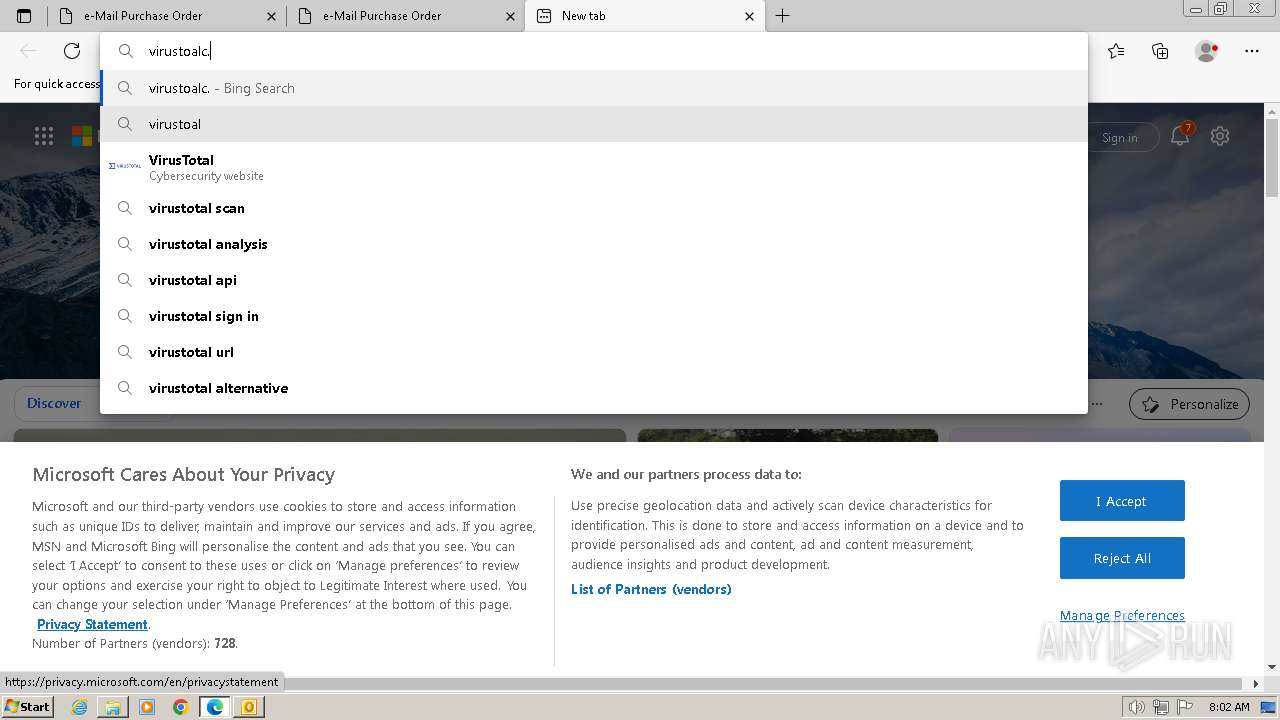Open the Settings and more ellipsis menu
Screen dimensions: 1280x720
point(1252,51)
